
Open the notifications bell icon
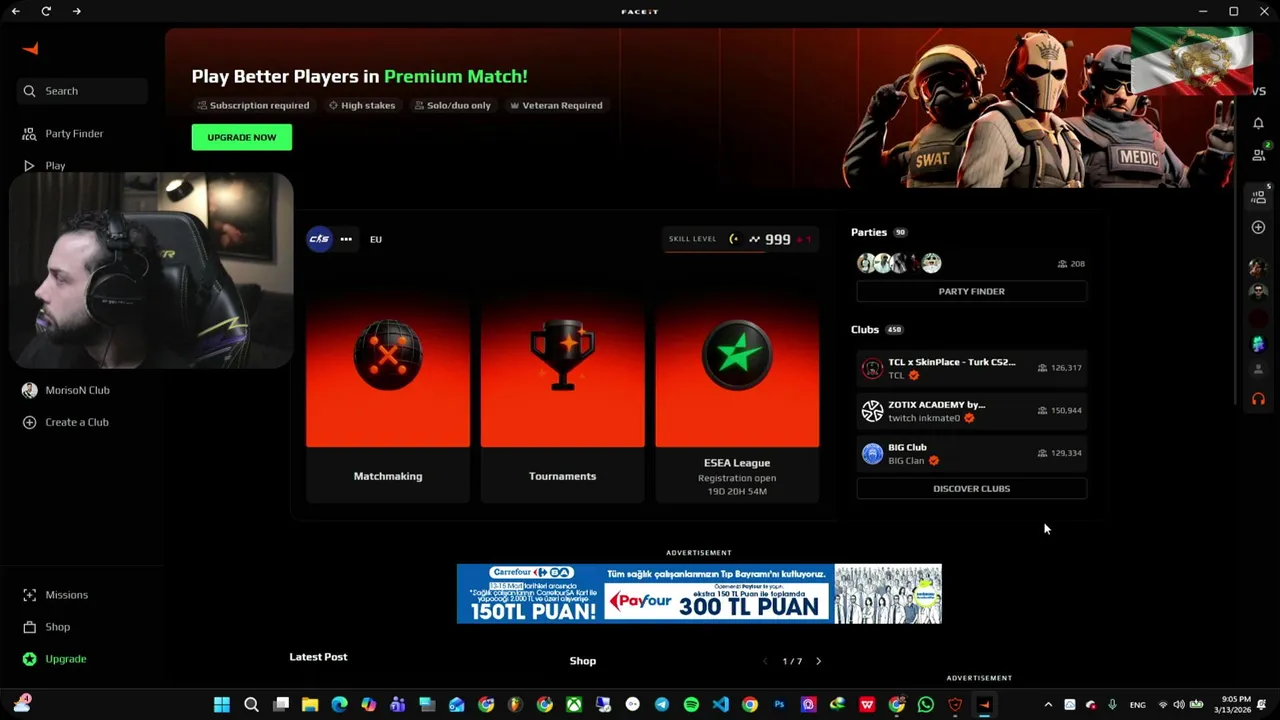(1258, 122)
